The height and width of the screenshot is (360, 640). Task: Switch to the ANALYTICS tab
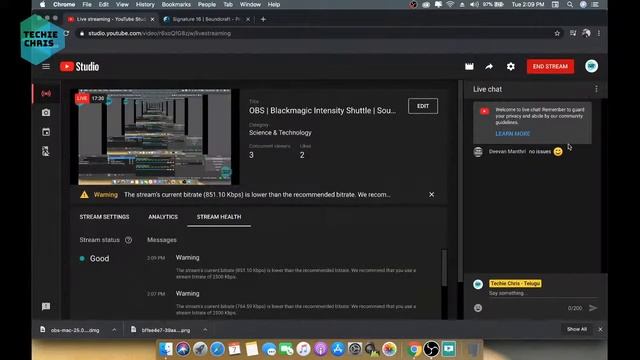[x=163, y=217]
